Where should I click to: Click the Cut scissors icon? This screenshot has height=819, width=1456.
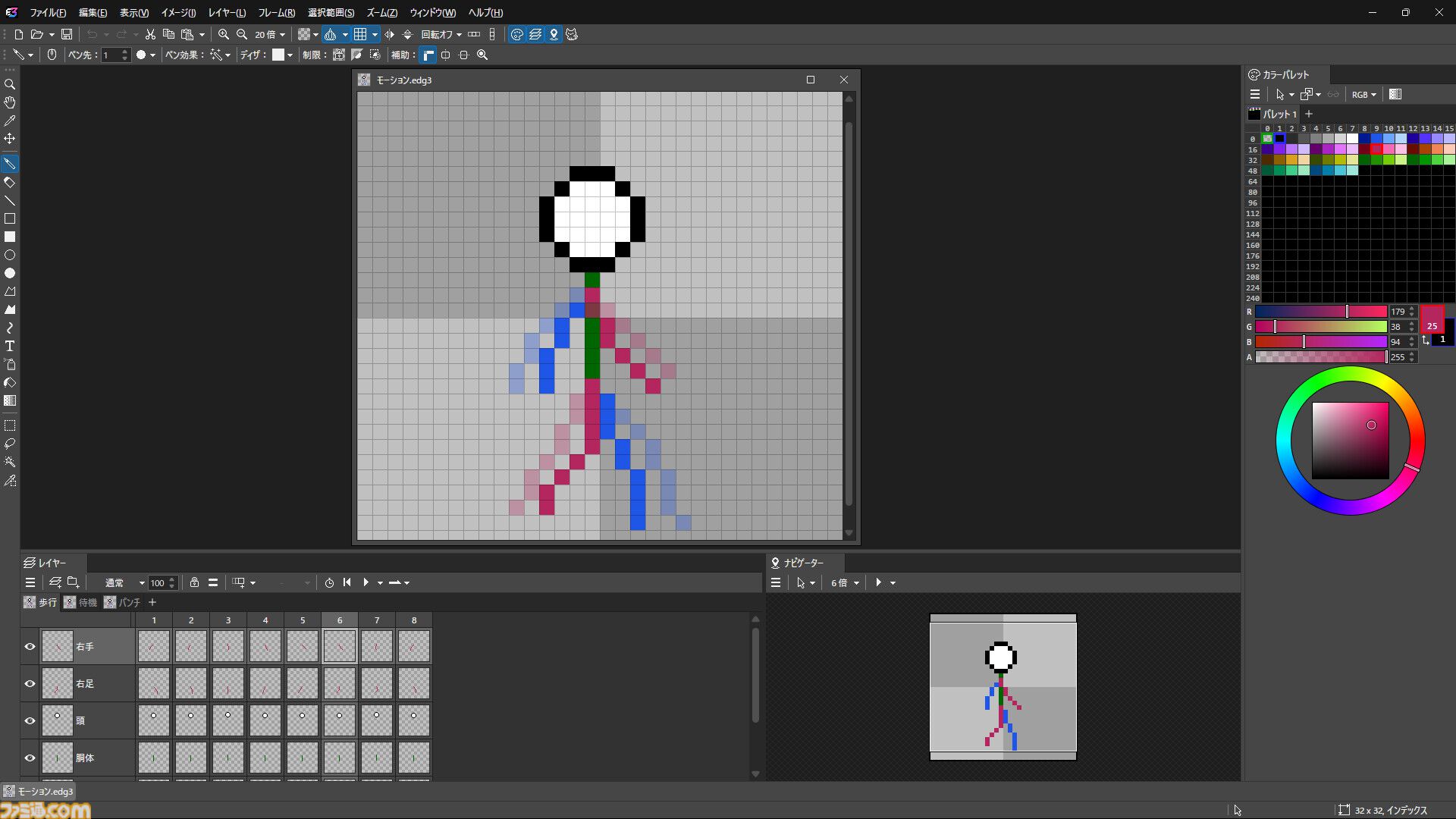150,34
